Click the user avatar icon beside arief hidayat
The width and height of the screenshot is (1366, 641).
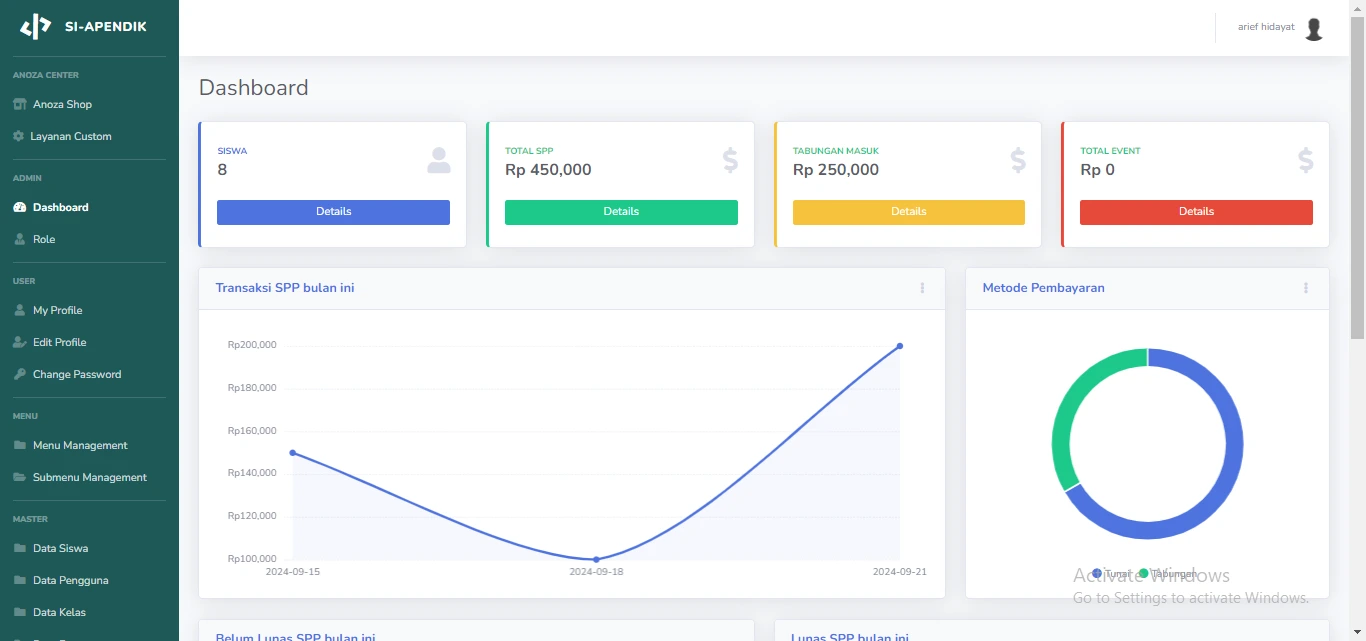point(1314,29)
